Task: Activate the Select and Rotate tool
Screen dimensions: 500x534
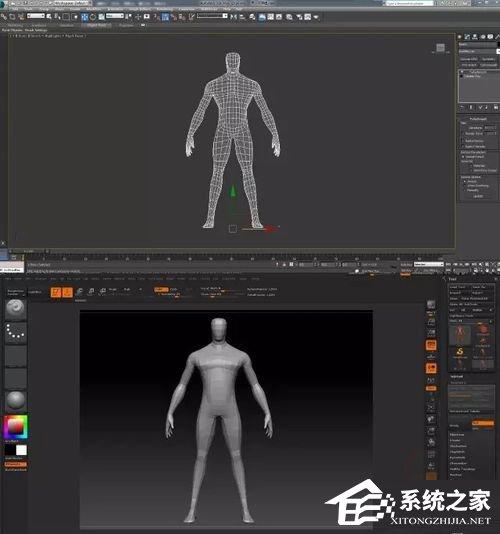Action: click(93, 16)
